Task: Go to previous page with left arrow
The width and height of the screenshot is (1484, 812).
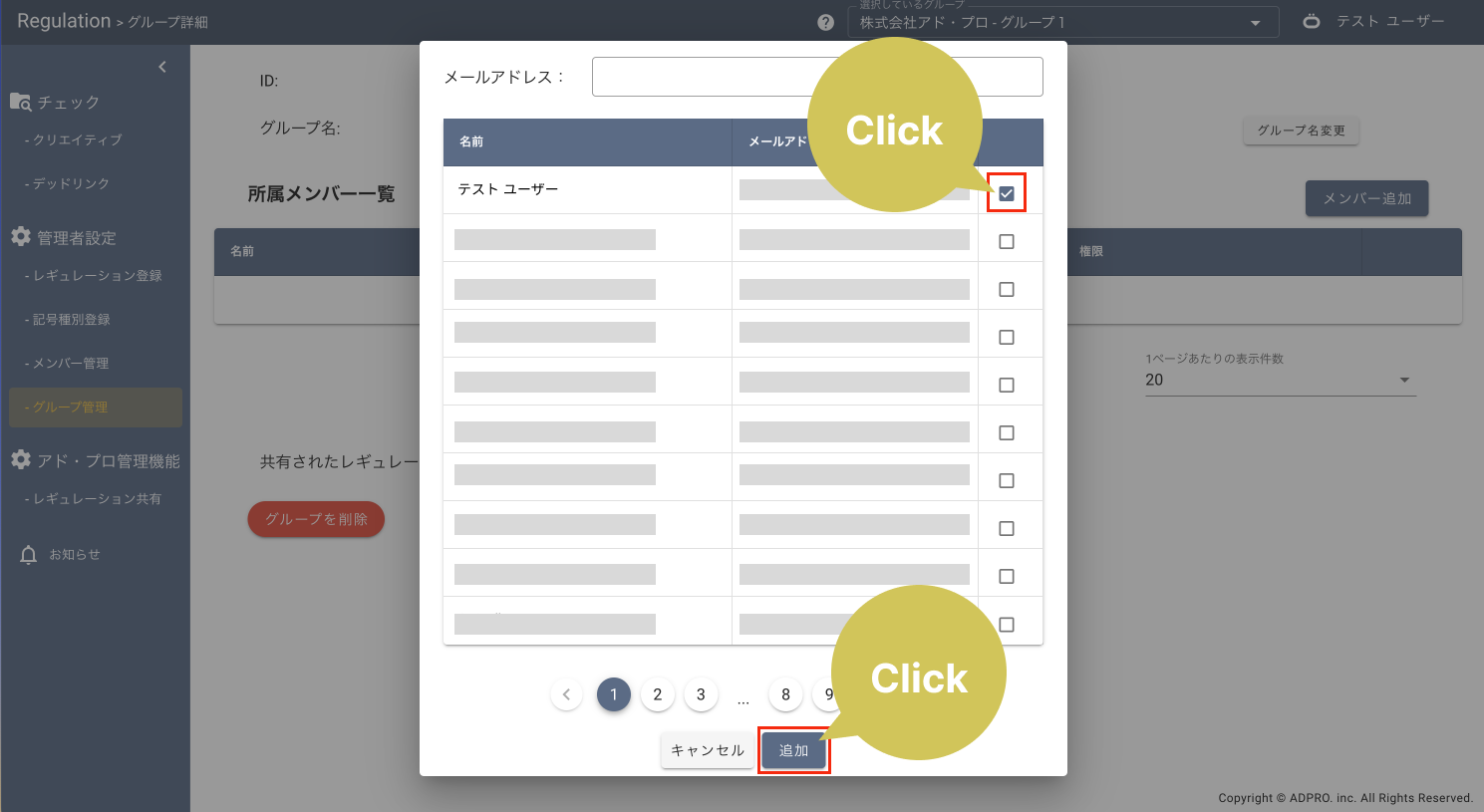Action: (566, 694)
